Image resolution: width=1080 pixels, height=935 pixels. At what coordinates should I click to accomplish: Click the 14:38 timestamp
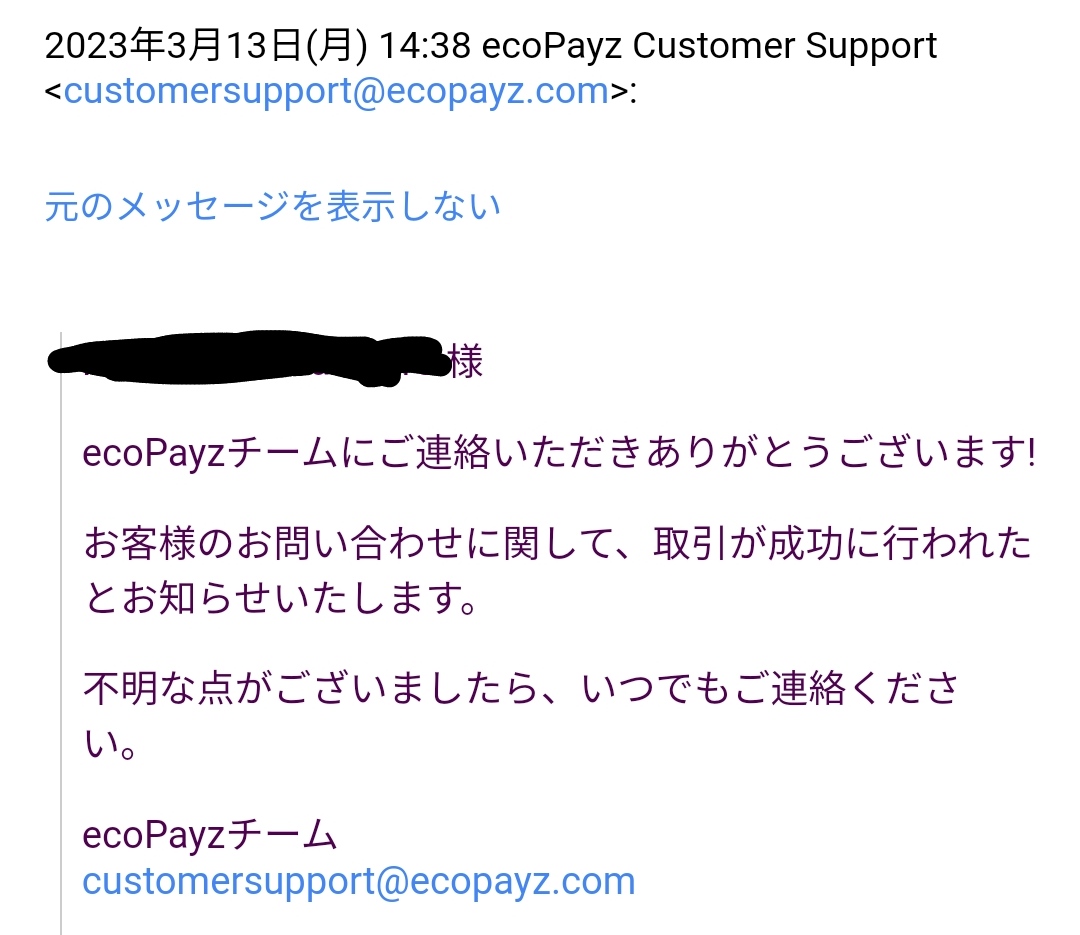425,46
